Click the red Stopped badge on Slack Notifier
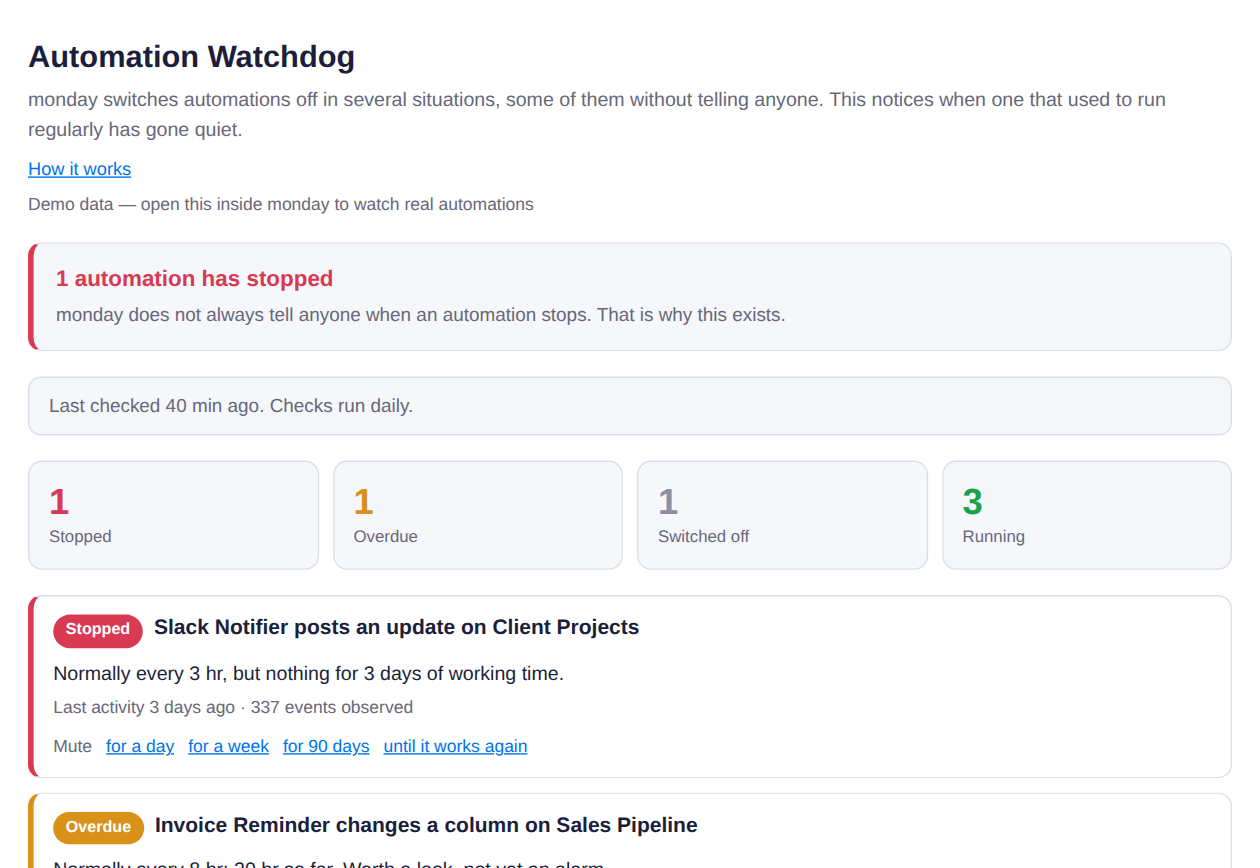The width and height of the screenshot is (1260, 868). click(x=98, y=630)
